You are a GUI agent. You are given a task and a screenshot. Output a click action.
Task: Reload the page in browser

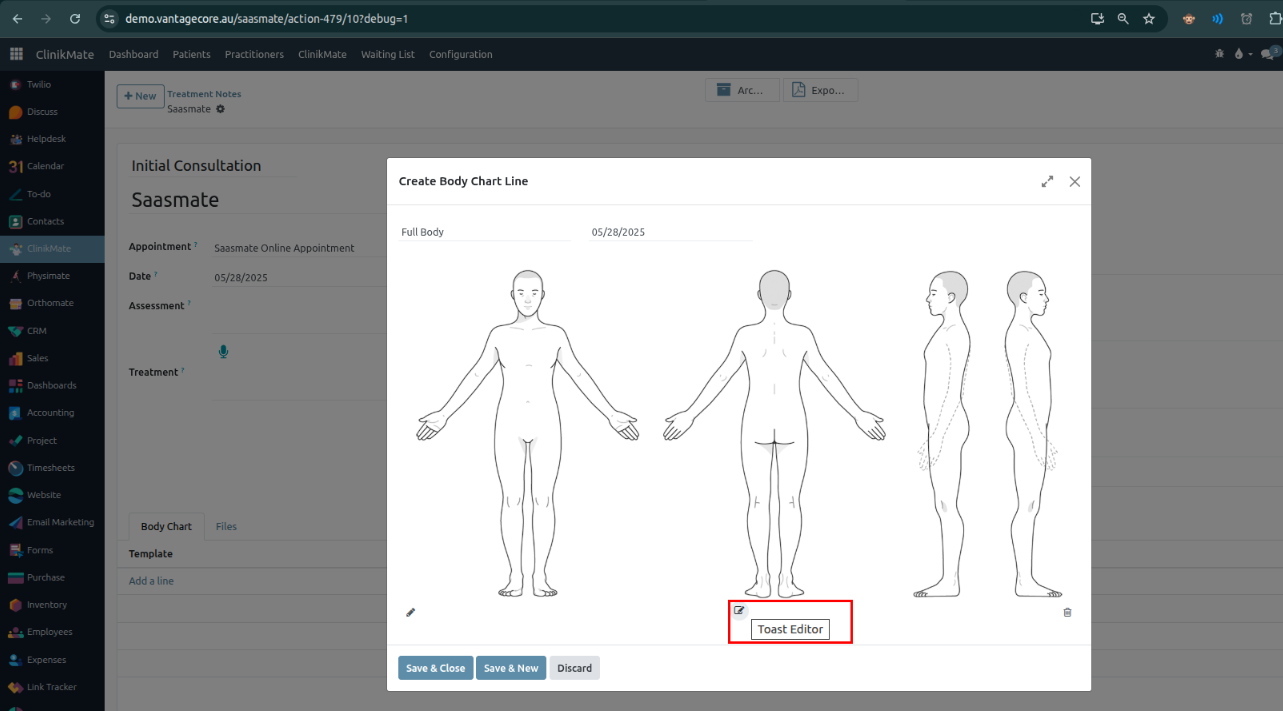click(x=75, y=19)
